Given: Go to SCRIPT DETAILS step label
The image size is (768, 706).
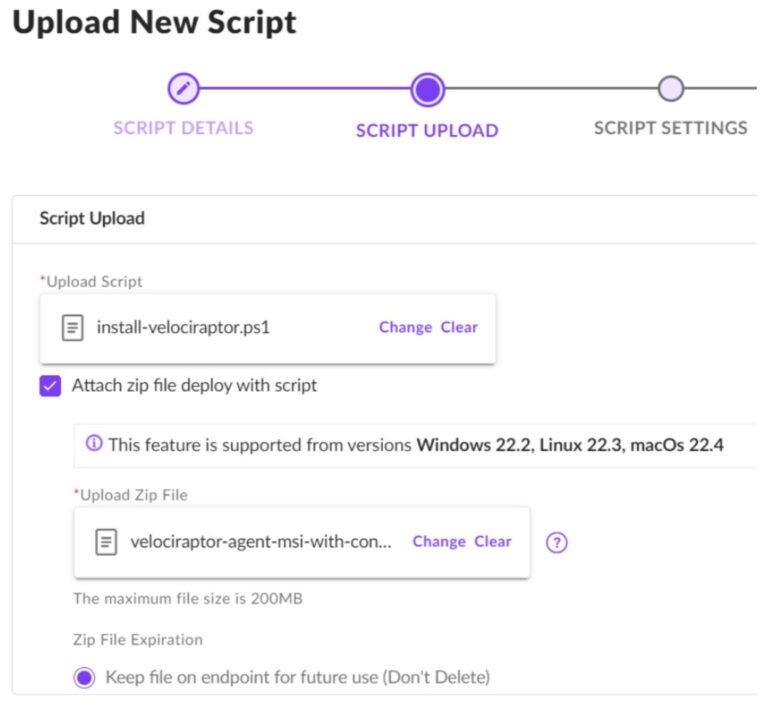Looking at the screenshot, I should click(183, 128).
